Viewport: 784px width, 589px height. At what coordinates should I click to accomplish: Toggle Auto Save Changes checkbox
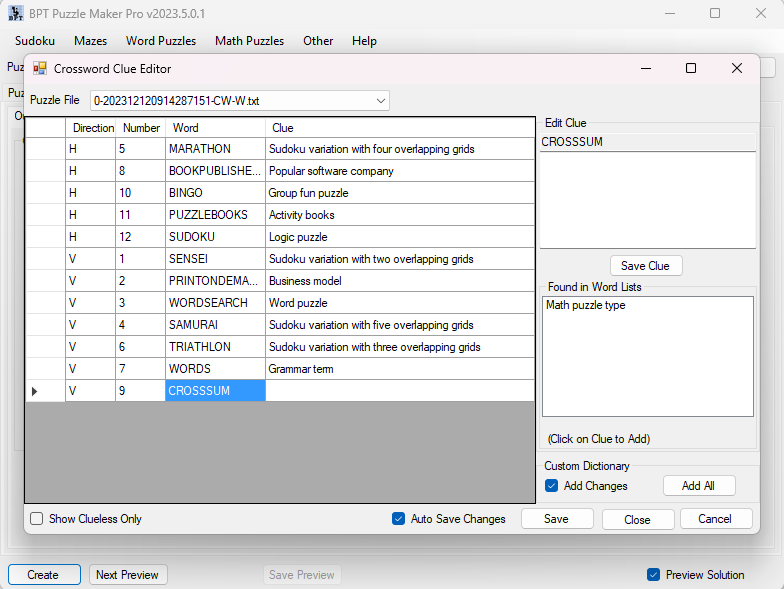[x=399, y=519]
